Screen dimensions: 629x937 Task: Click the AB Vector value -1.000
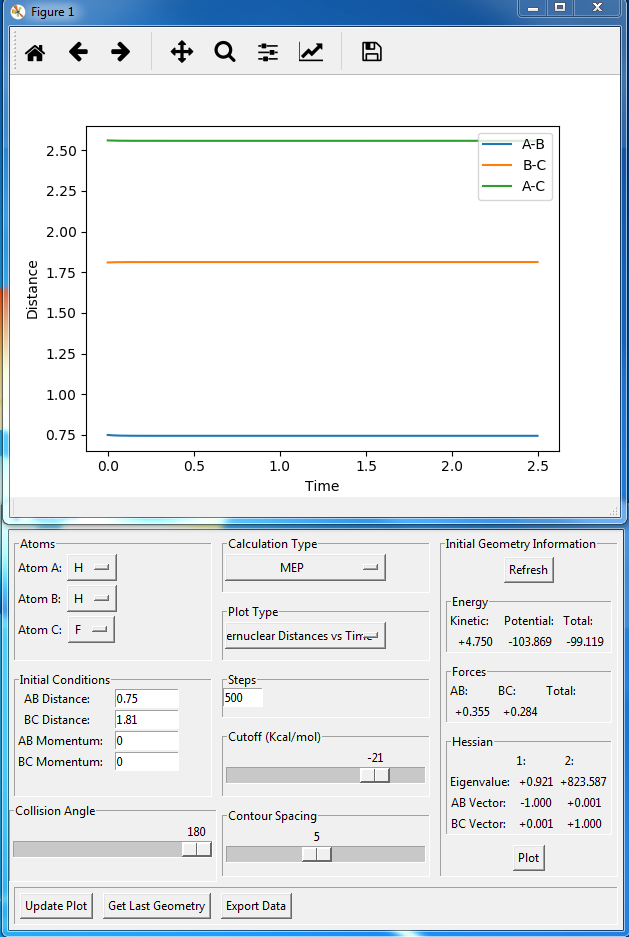(x=536, y=803)
